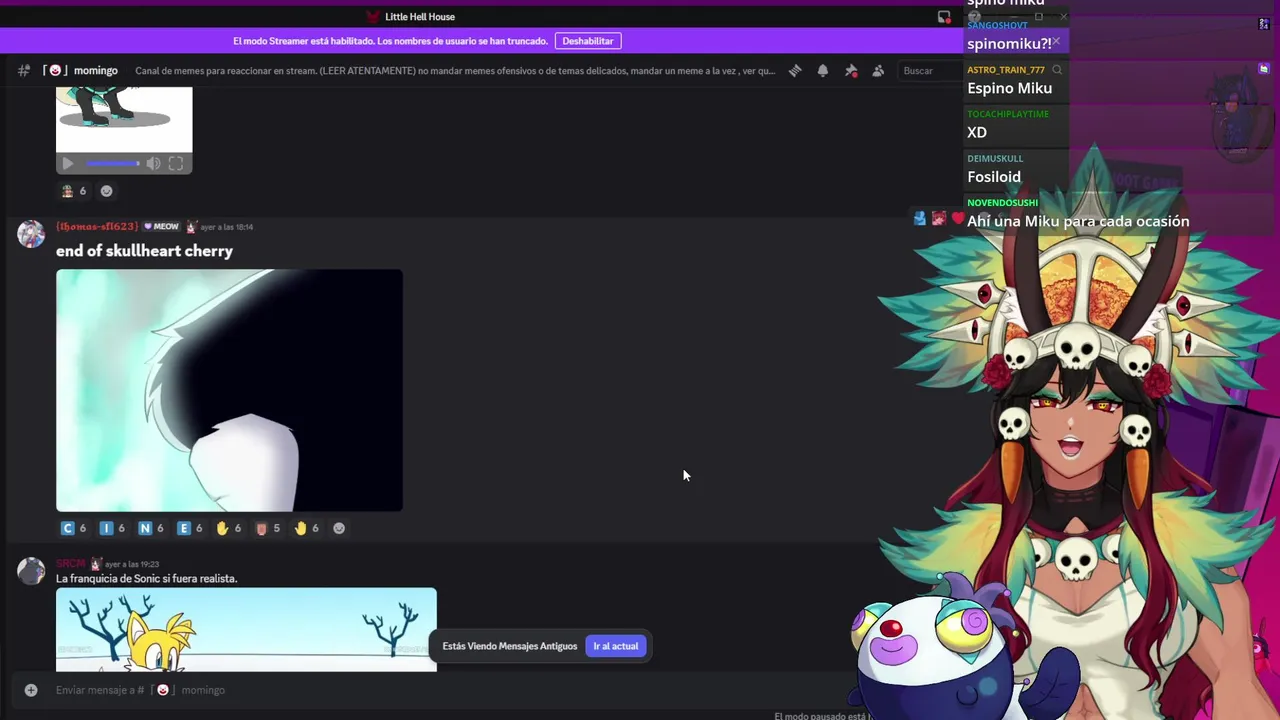The width and height of the screenshot is (1280, 720).
Task: Open the skullheart cherry video thumbnail
Action: [229, 391]
